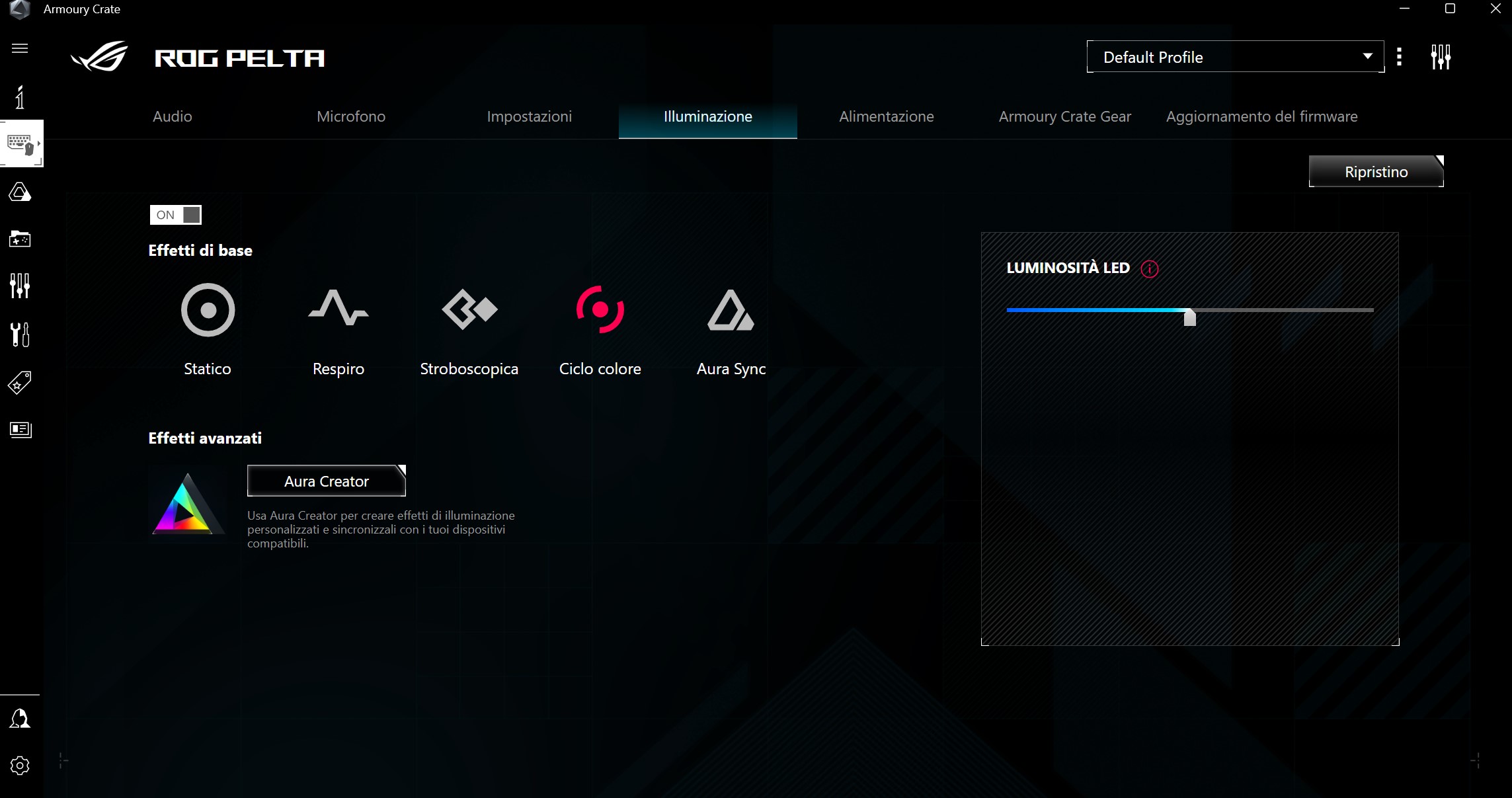This screenshot has width=1512, height=798.
Task: Select the Aura Sync effect
Action: pyautogui.click(x=731, y=330)
